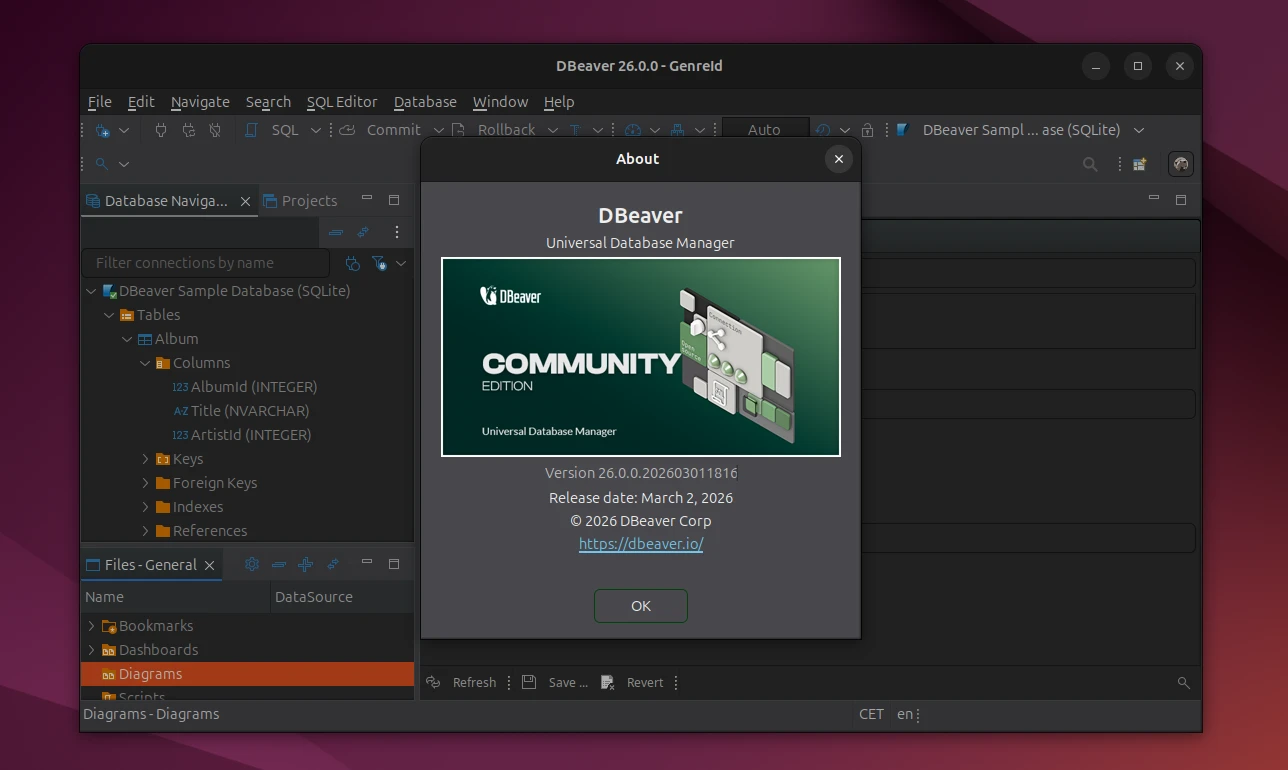
Task: Open the Database menu
Action: tap(425, 102)
